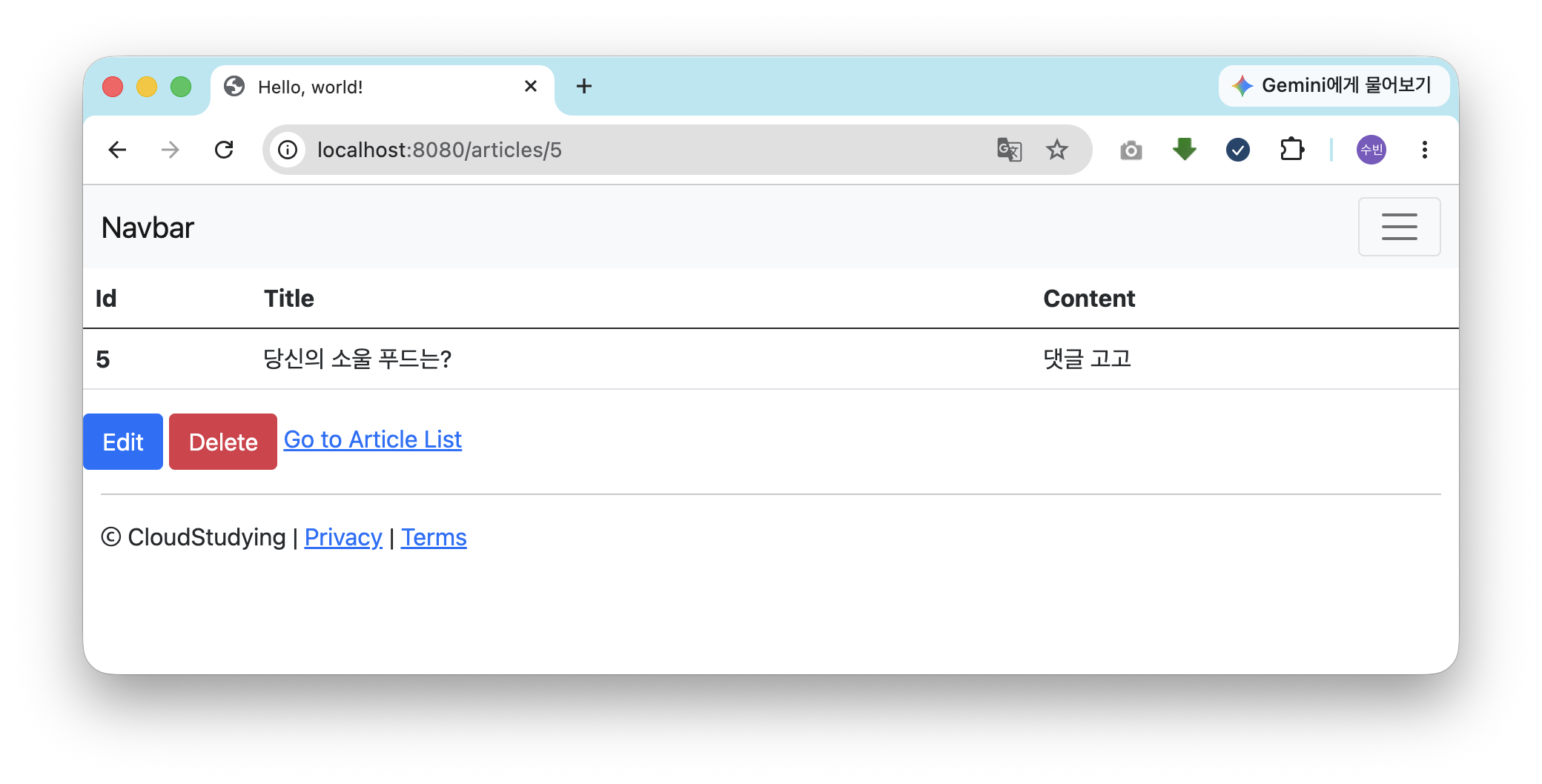The height and width of the screenshot is (784, 1542).
Task: Open a new browser tab
Action: (584, 86)
